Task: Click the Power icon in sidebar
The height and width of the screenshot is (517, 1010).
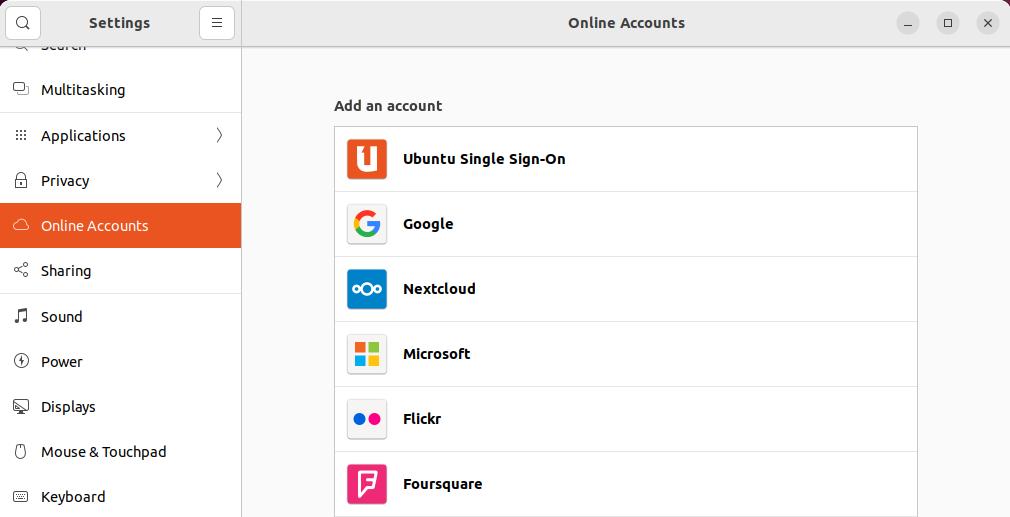Action: (21, 361)
